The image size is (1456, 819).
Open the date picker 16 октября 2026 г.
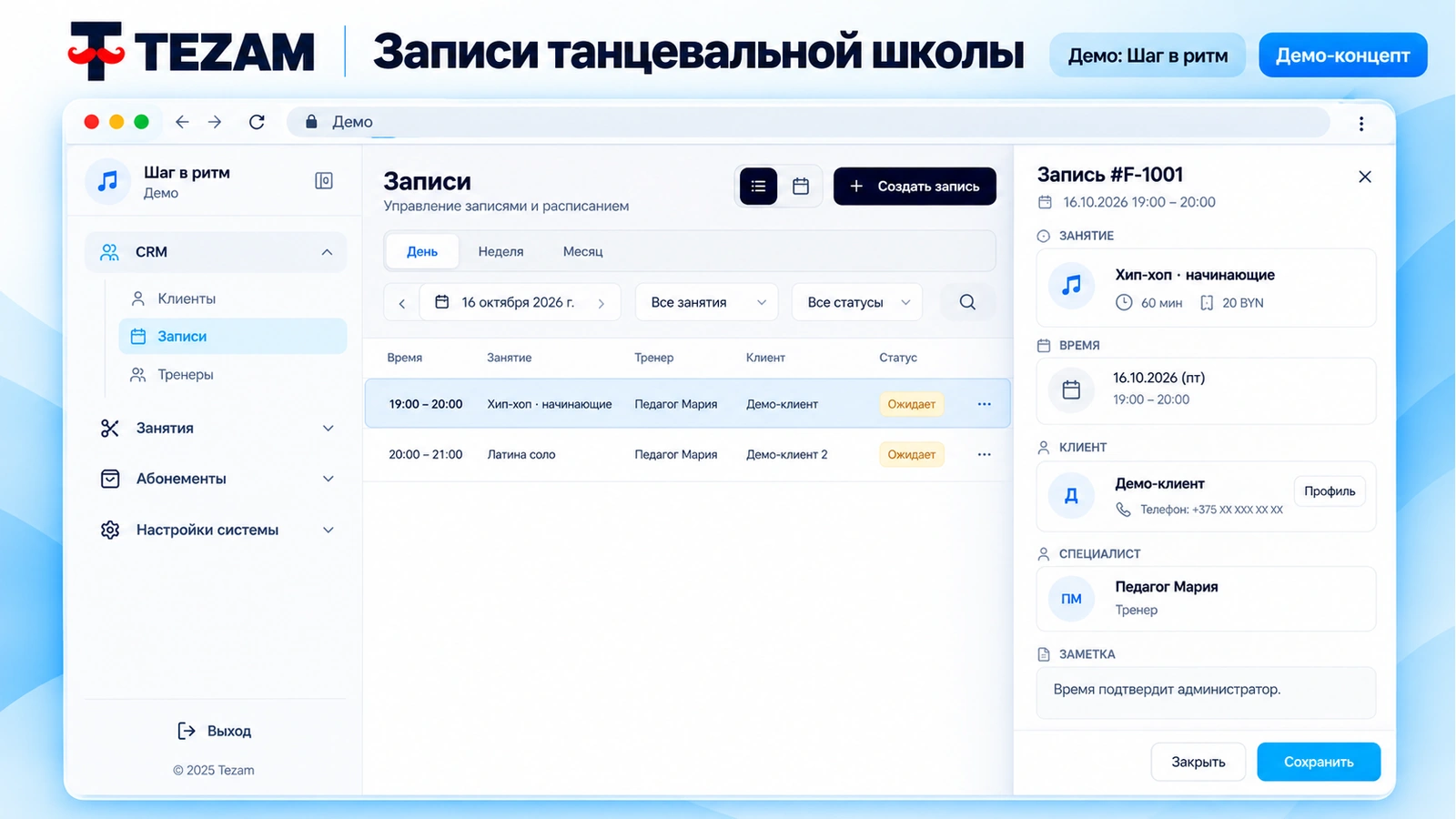(x=518, y=302)
